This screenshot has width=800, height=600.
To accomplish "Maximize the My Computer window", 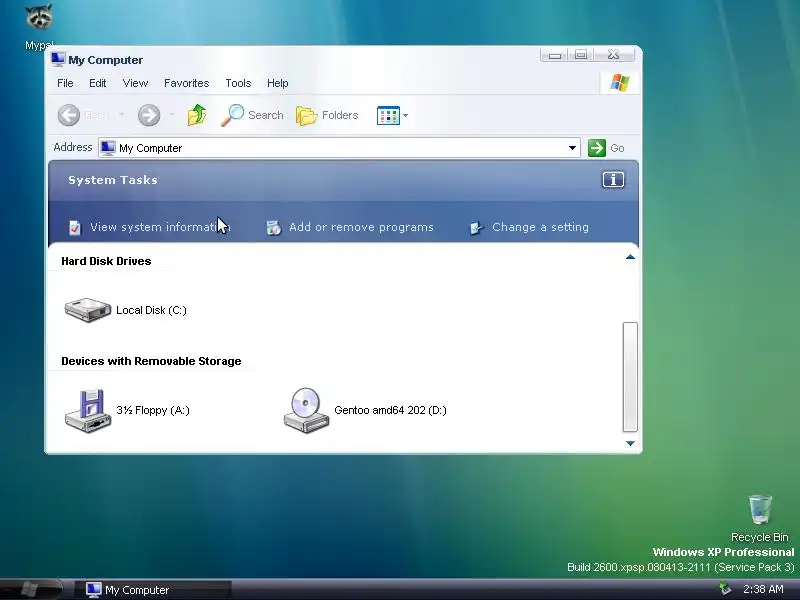I will 581,55.
